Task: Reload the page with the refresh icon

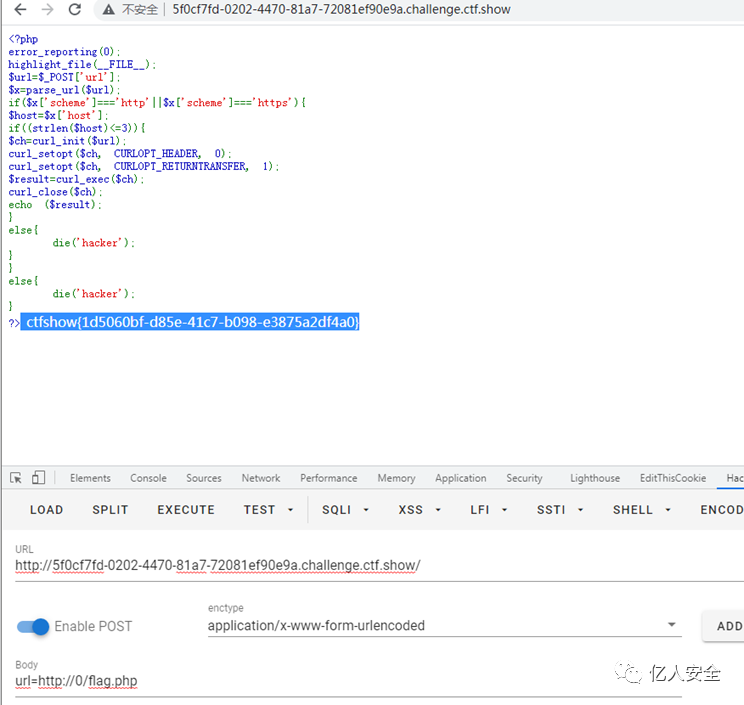Action: tap(75, 9)
